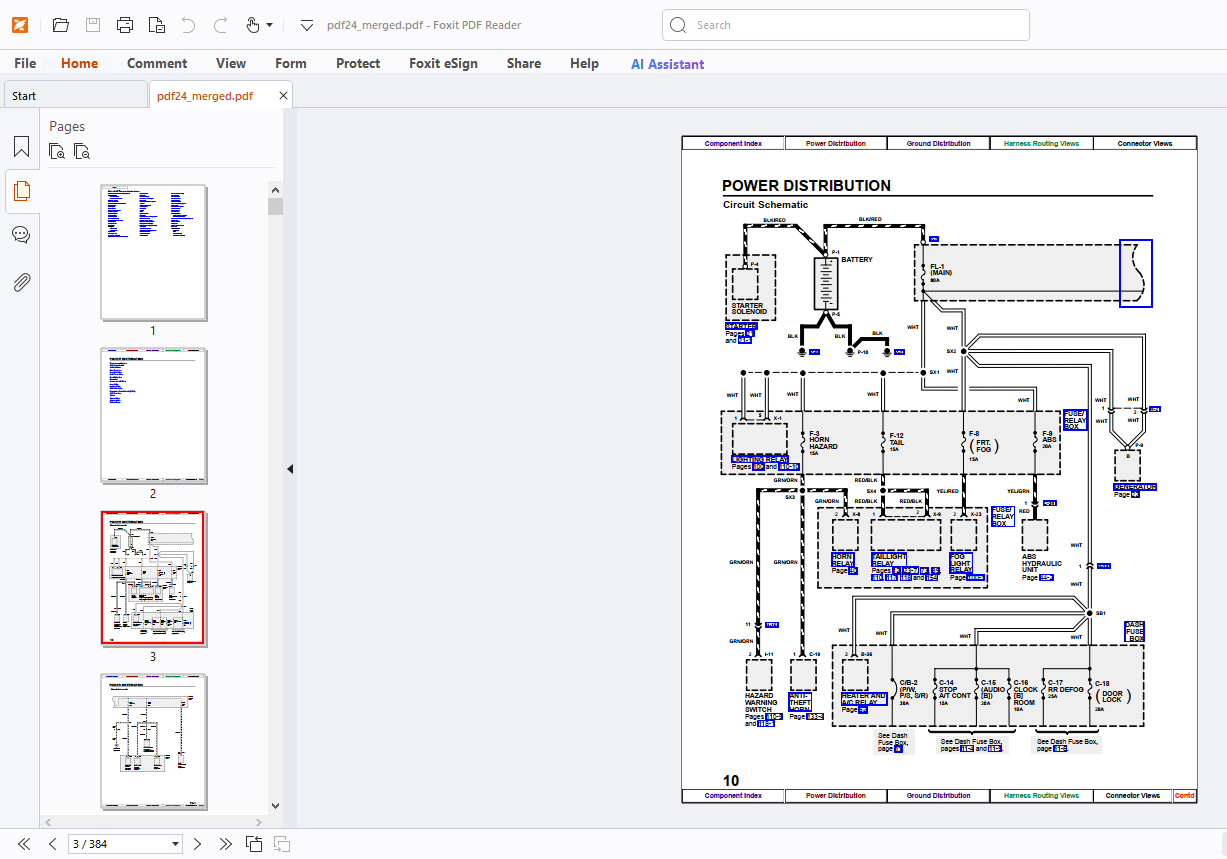Image resolution: width=1227 pixels, height=859 pixels.
Task: Click the Open file folder icon
Action: click(60, 25)
